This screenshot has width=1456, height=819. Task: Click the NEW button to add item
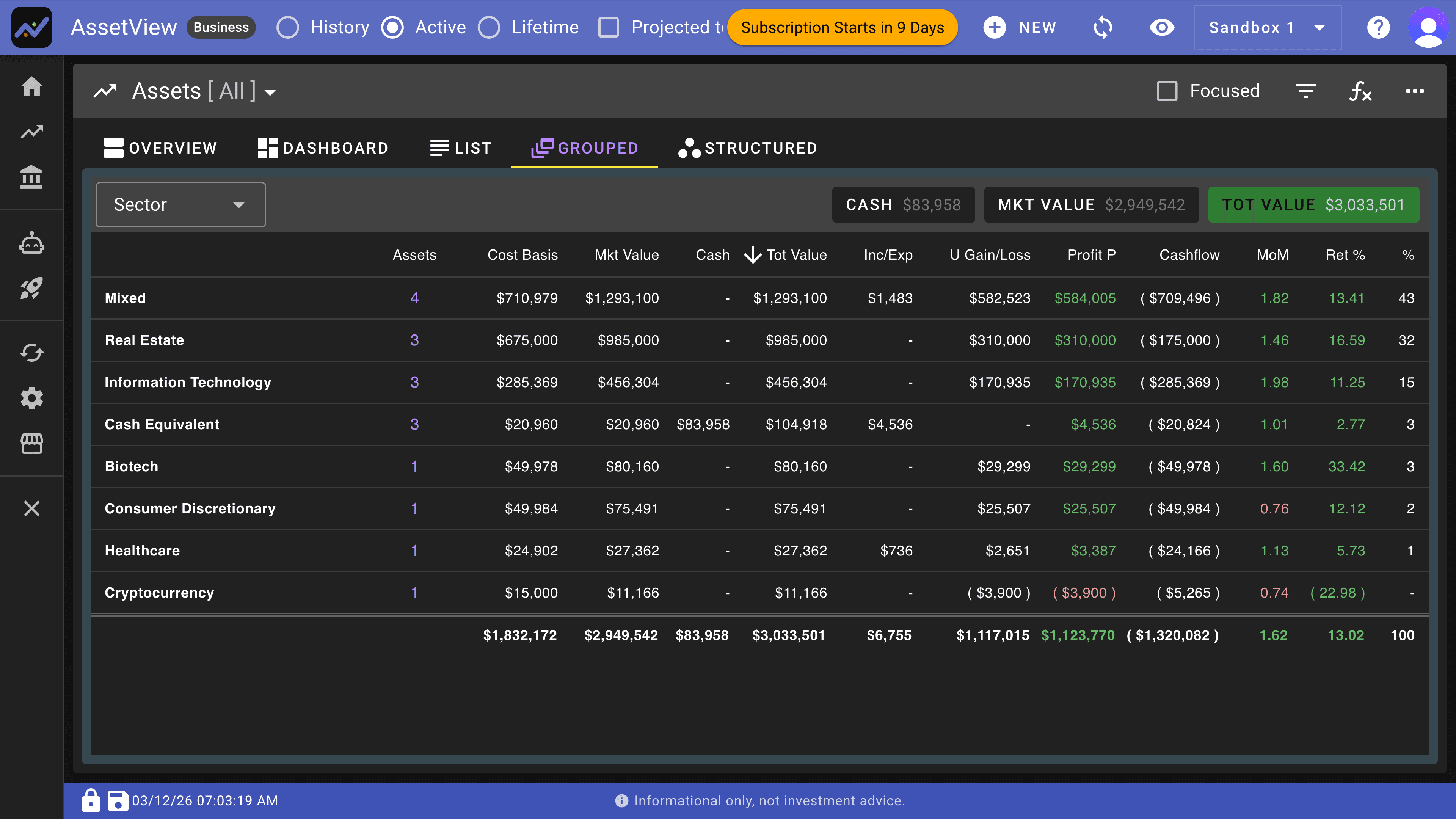[x=1020, y=27]
